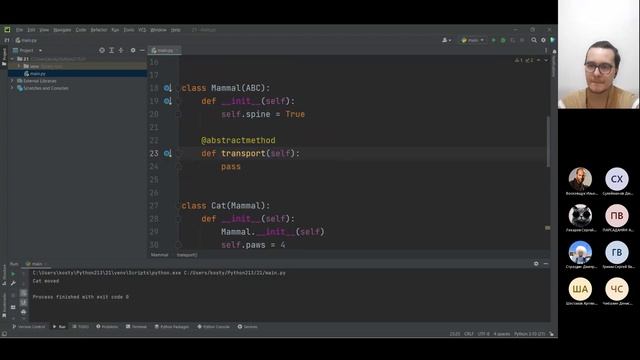Toggle the Run tool window button
Screen dimensions: 640x360
coord(59,327)
